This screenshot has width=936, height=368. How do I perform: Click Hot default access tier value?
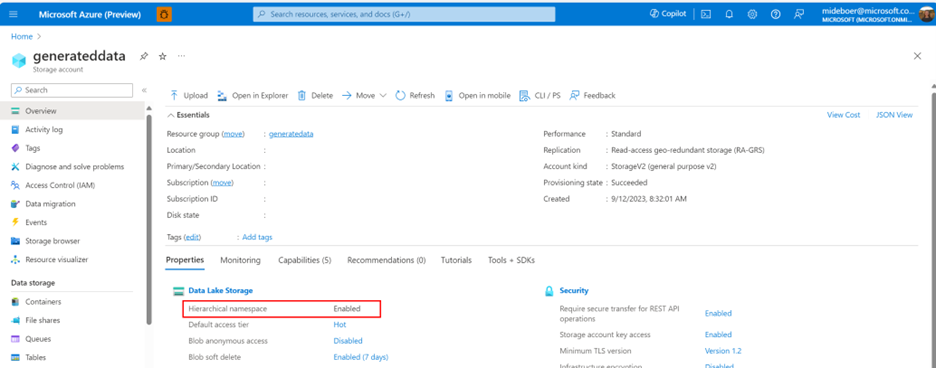point(340,325)
